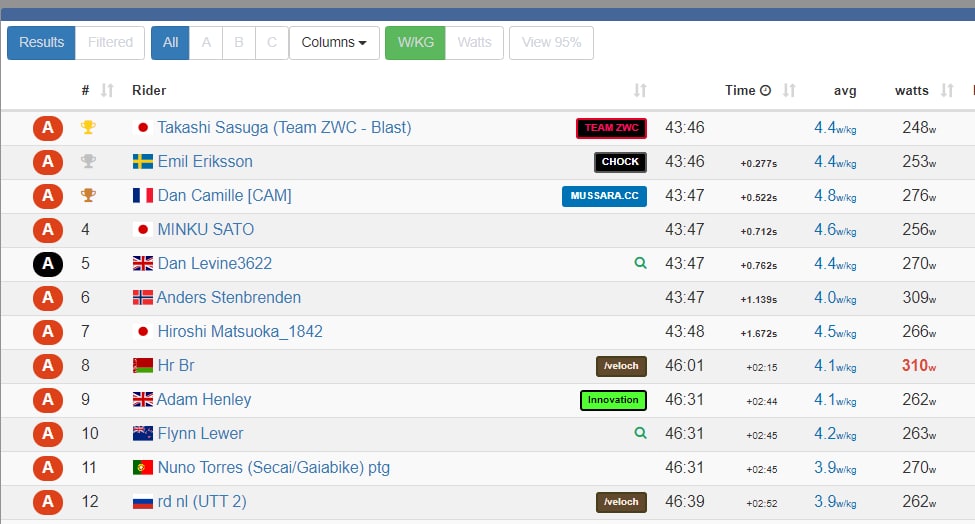Click black category A badge for Dan Levine3622
975x524 pixels.
coord(48,264)
